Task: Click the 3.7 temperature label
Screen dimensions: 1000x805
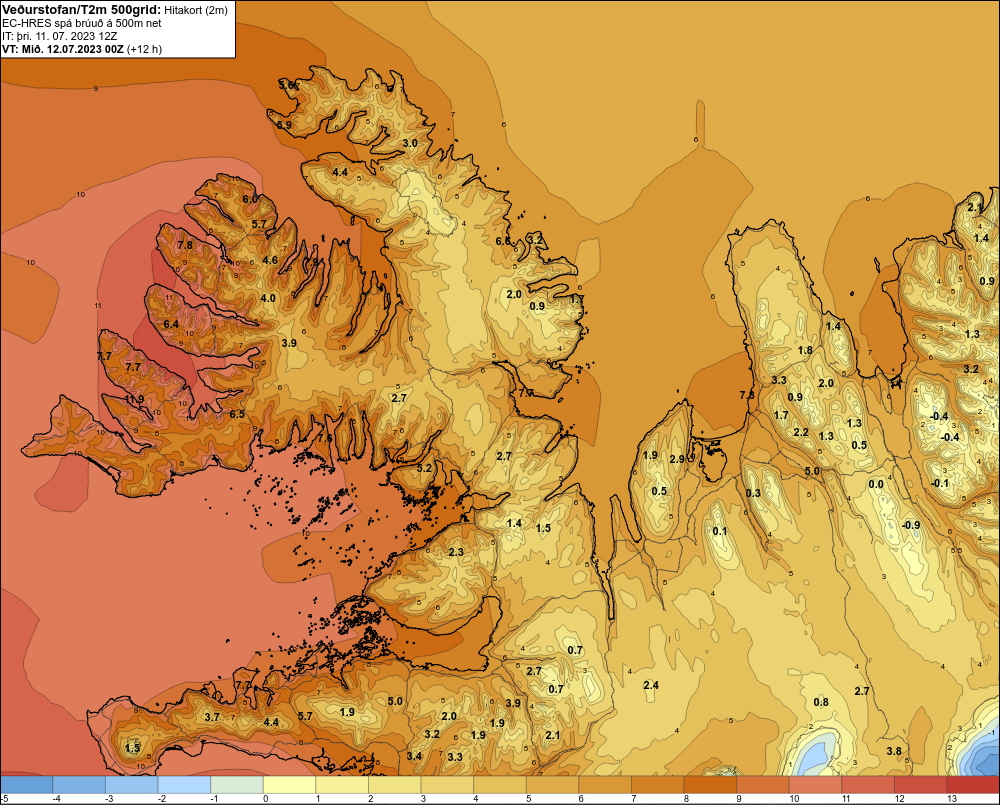Action: tap(212, 717)
